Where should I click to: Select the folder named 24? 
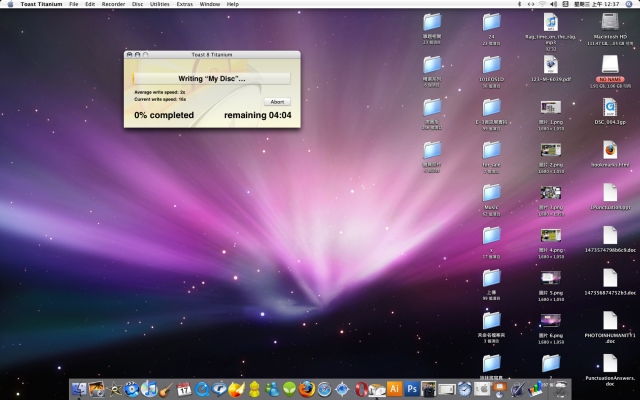pos(491,22)
